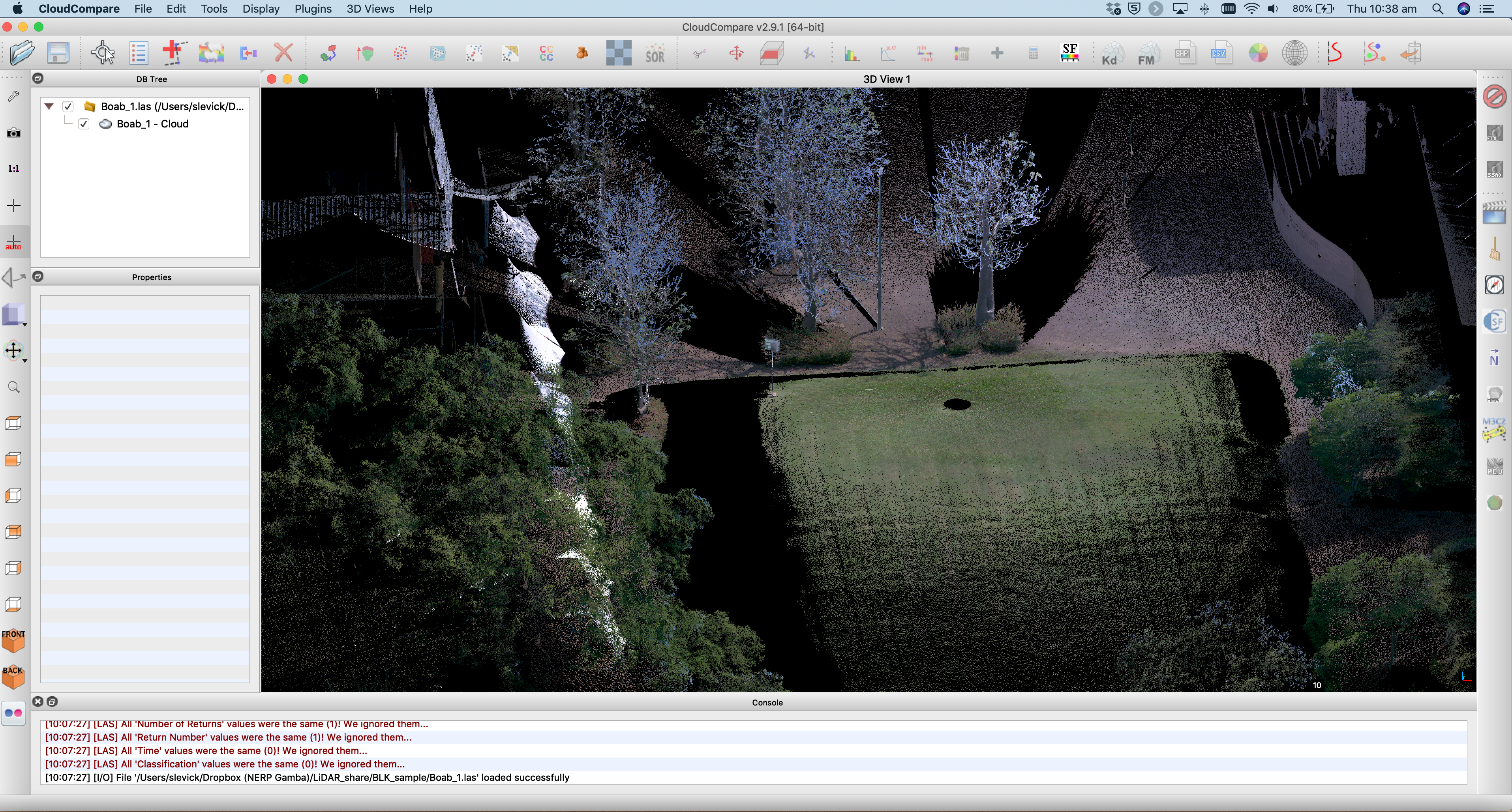Image resolution: width=1512 pixels, height=812 pixels.
Task: Click the volume icon in menu bar
Action: pos(1272,9)
